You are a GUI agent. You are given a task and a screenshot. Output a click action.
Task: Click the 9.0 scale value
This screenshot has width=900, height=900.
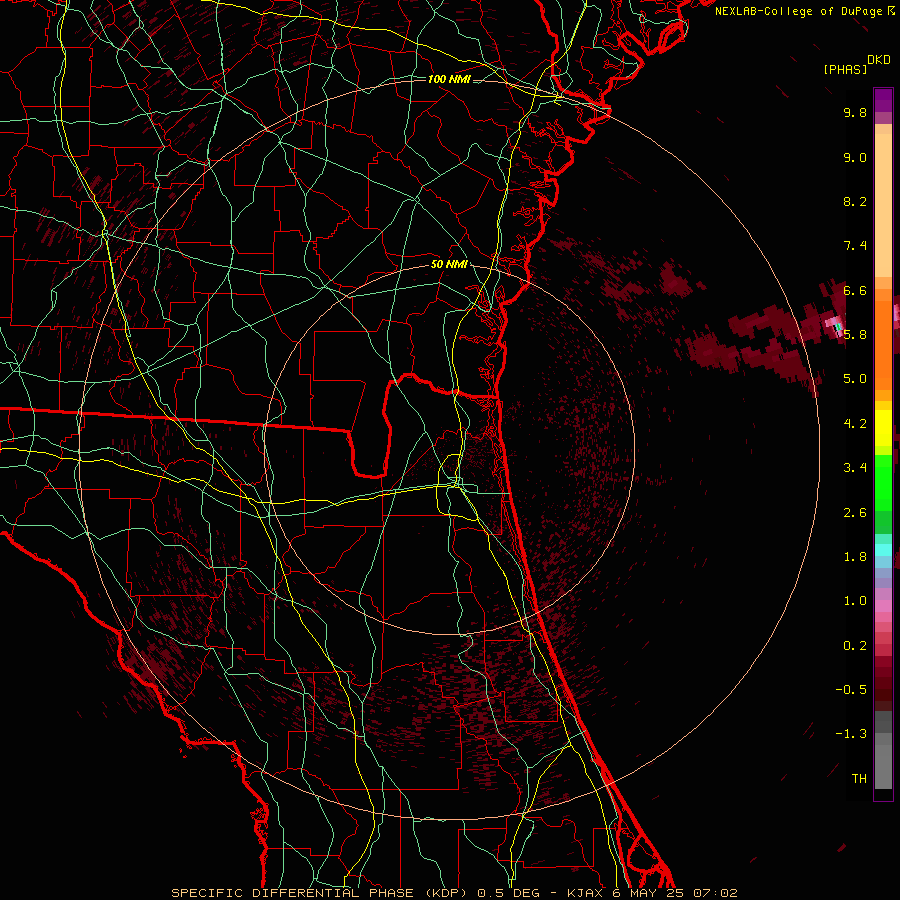tap(855, 157)
